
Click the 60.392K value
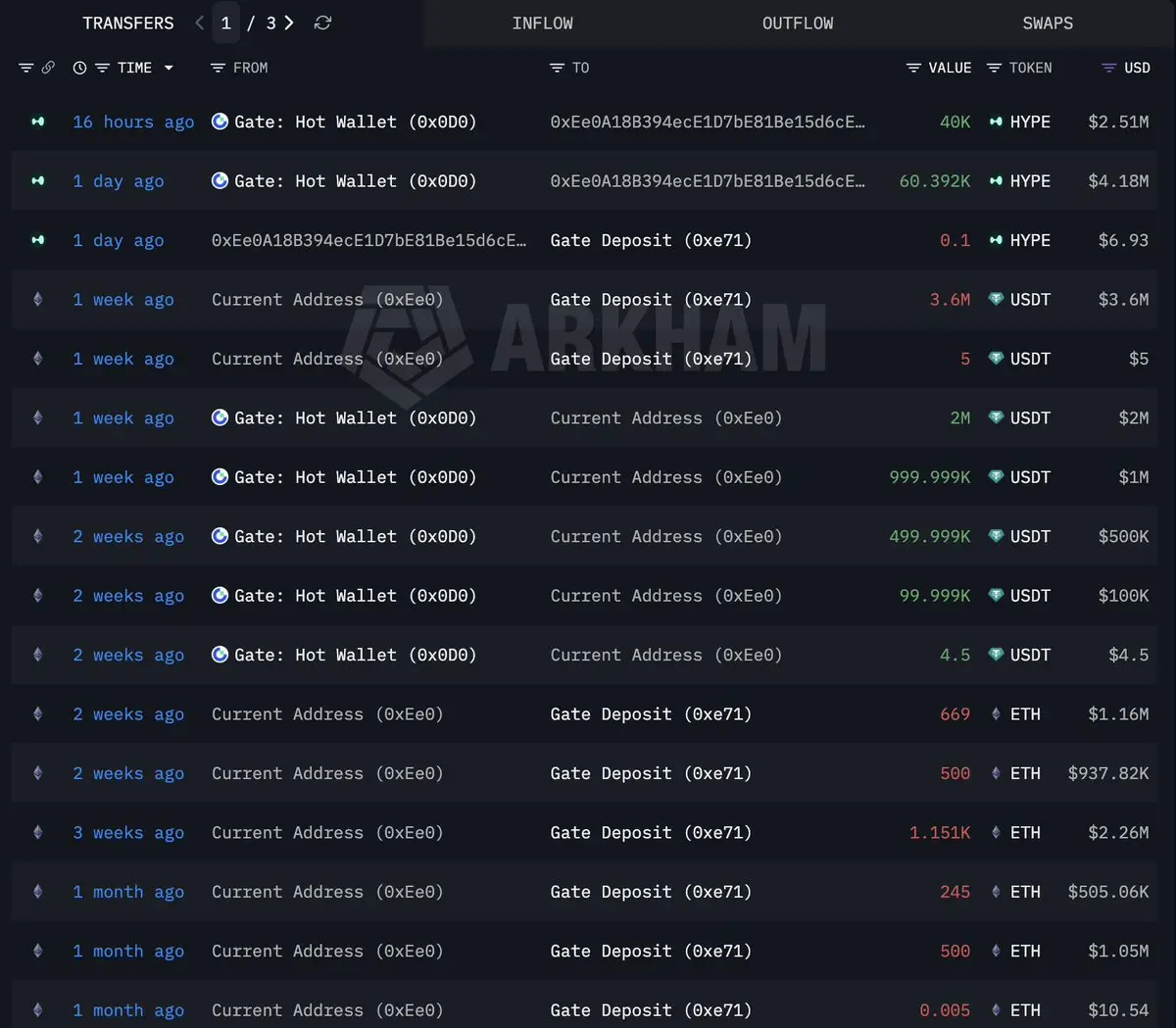click(x=935, y=181)
